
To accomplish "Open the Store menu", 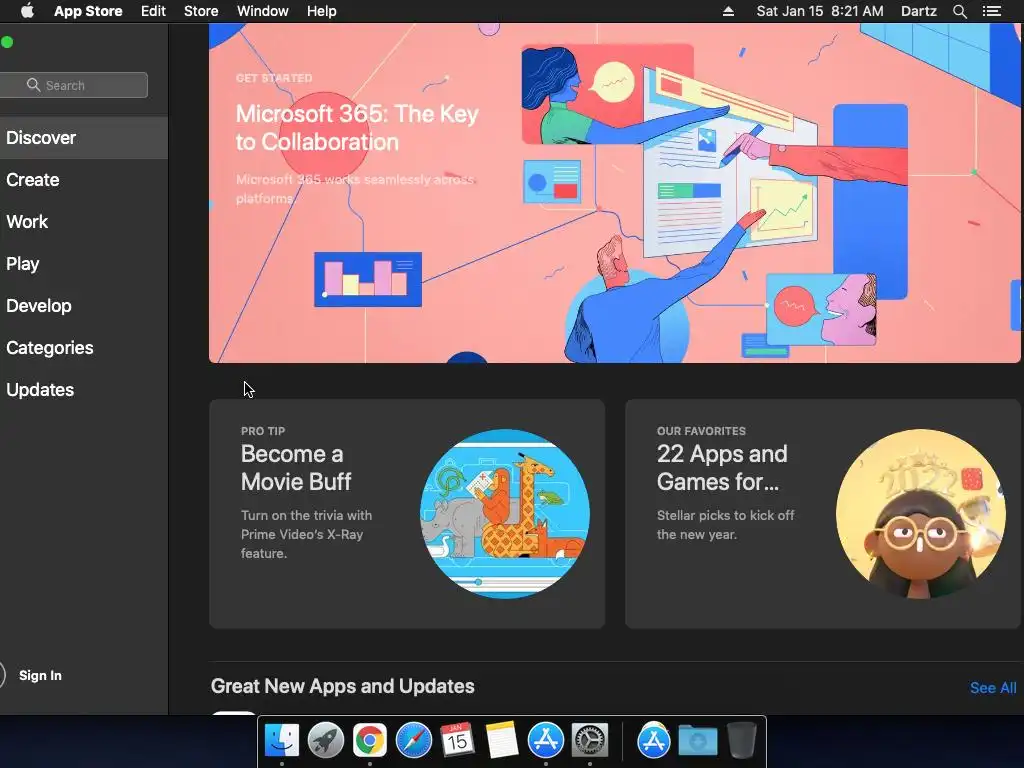I will click(x=200, y=11).
